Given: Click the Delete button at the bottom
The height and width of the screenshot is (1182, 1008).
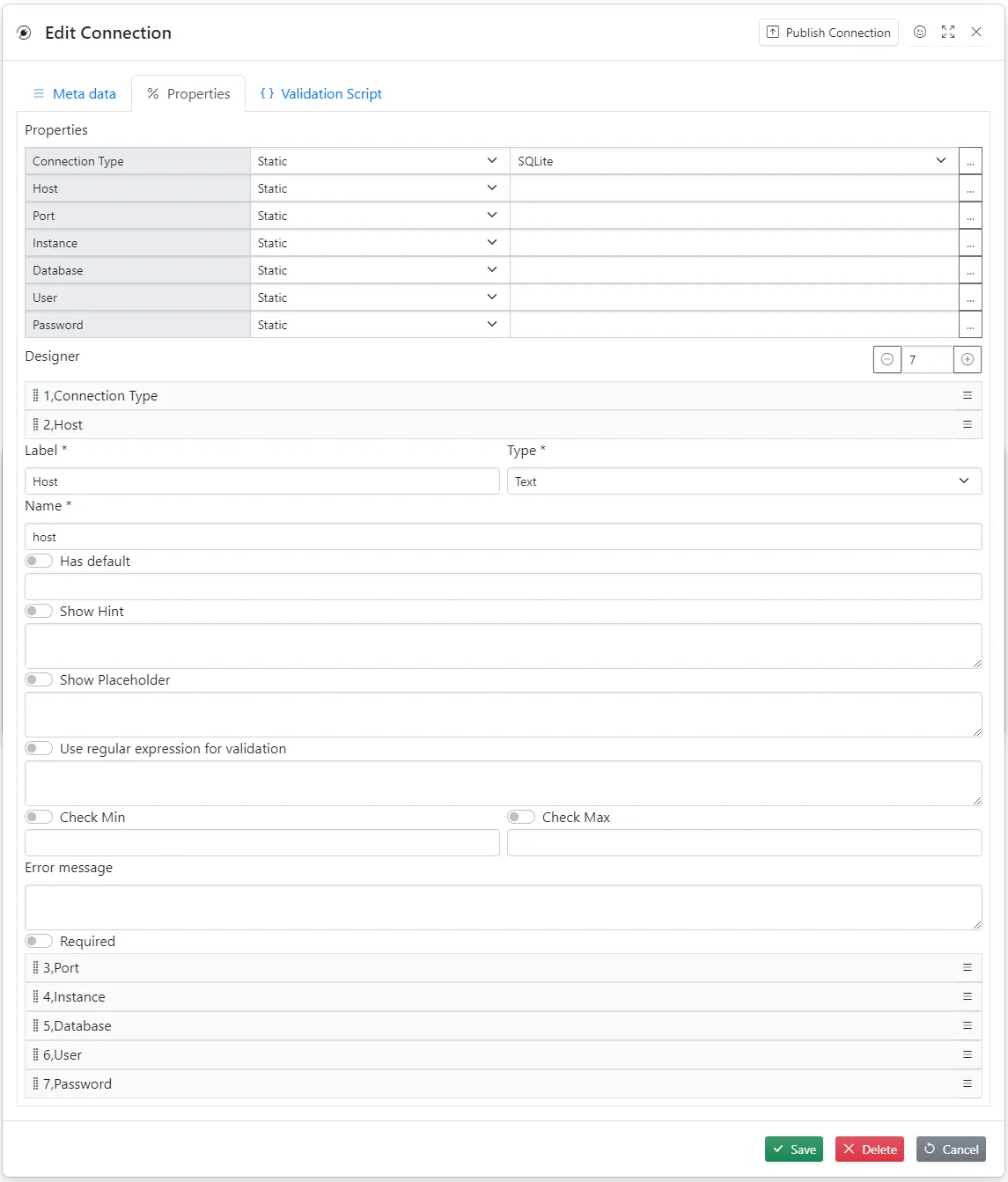Looking at the screenshot, I should click(869, 1149).
